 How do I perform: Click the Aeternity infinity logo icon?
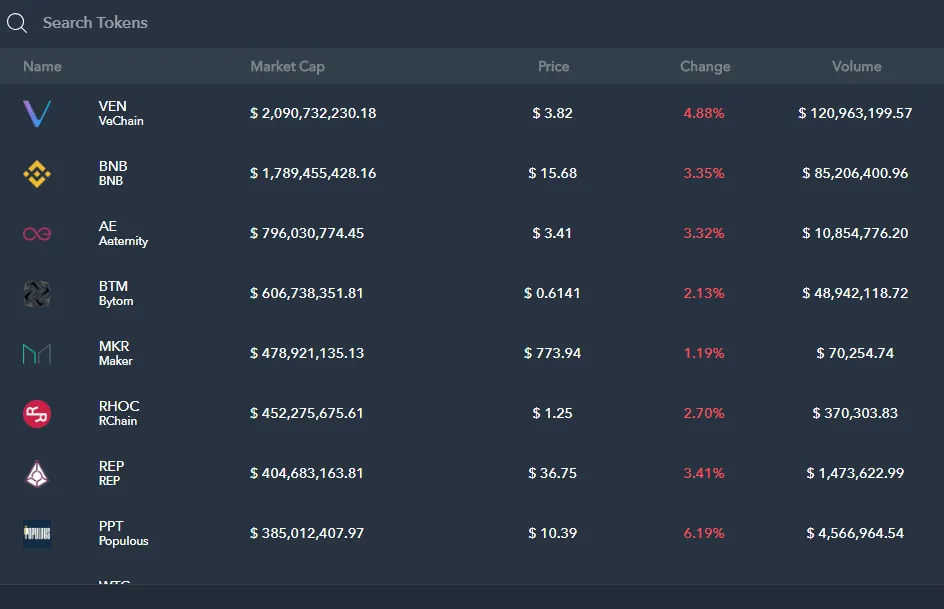click(37, 233)
